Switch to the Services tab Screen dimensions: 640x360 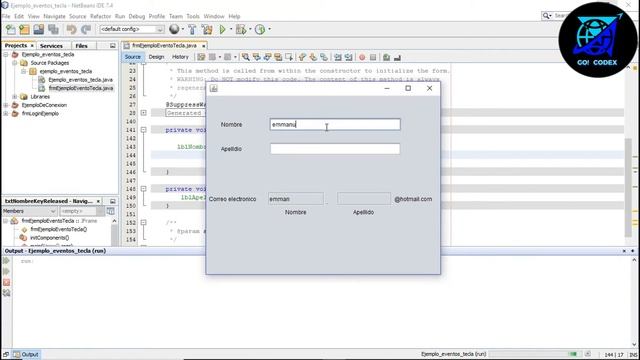[51, 46]
